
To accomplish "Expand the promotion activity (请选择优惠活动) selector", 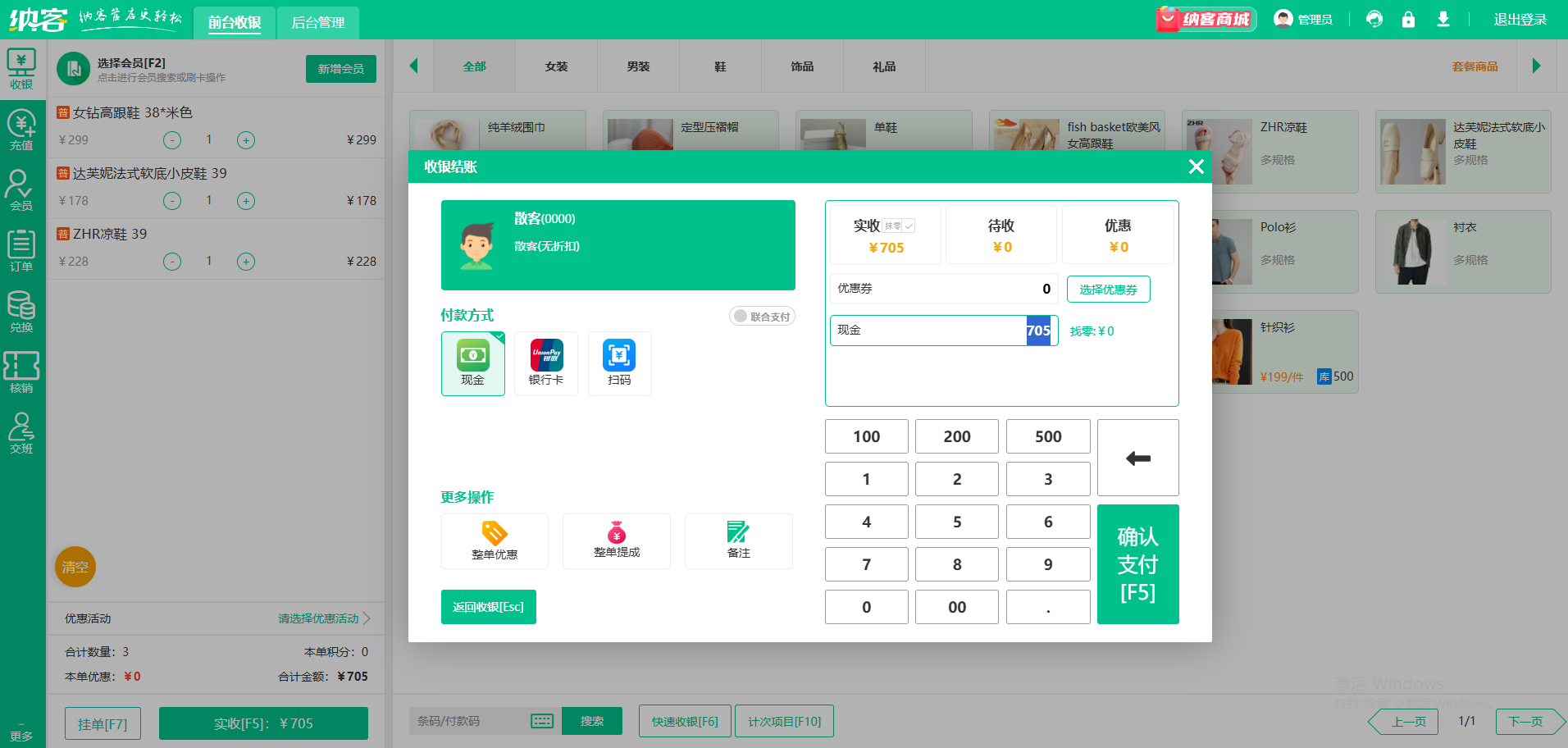I will [324, 618].
